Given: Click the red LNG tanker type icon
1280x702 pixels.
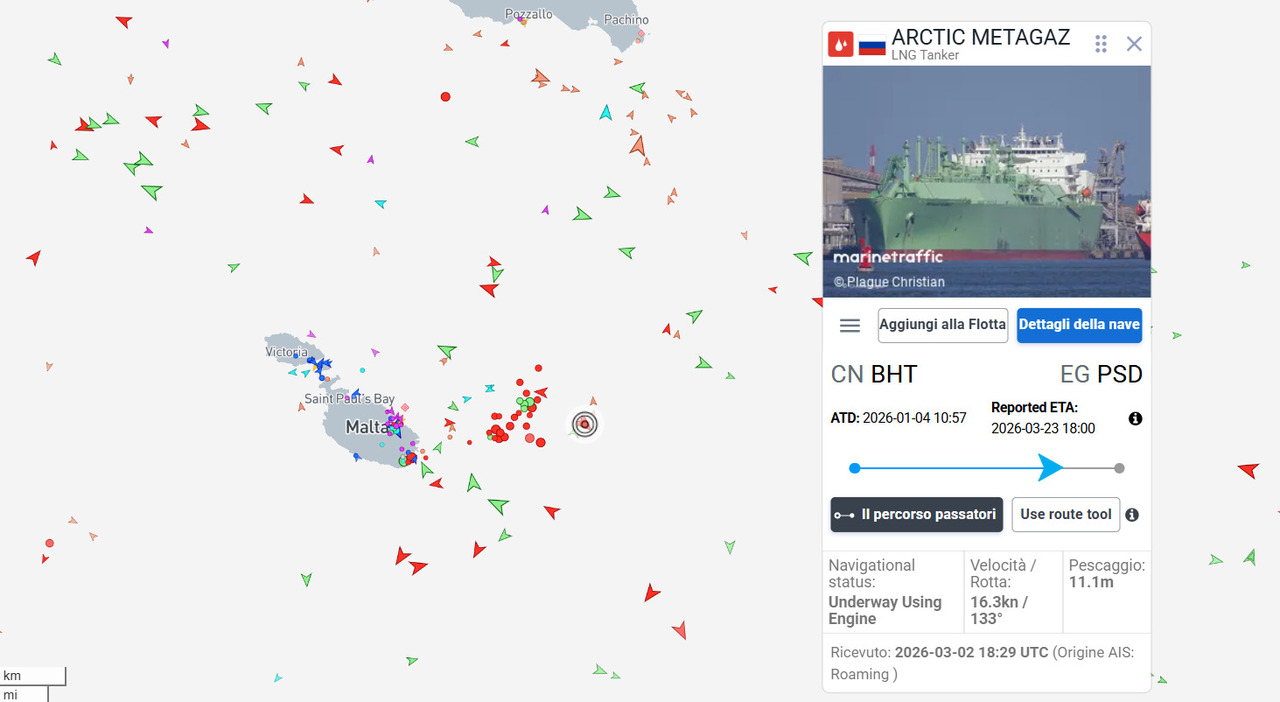Looking at the screenshot, I should click(x=840, y=44).
